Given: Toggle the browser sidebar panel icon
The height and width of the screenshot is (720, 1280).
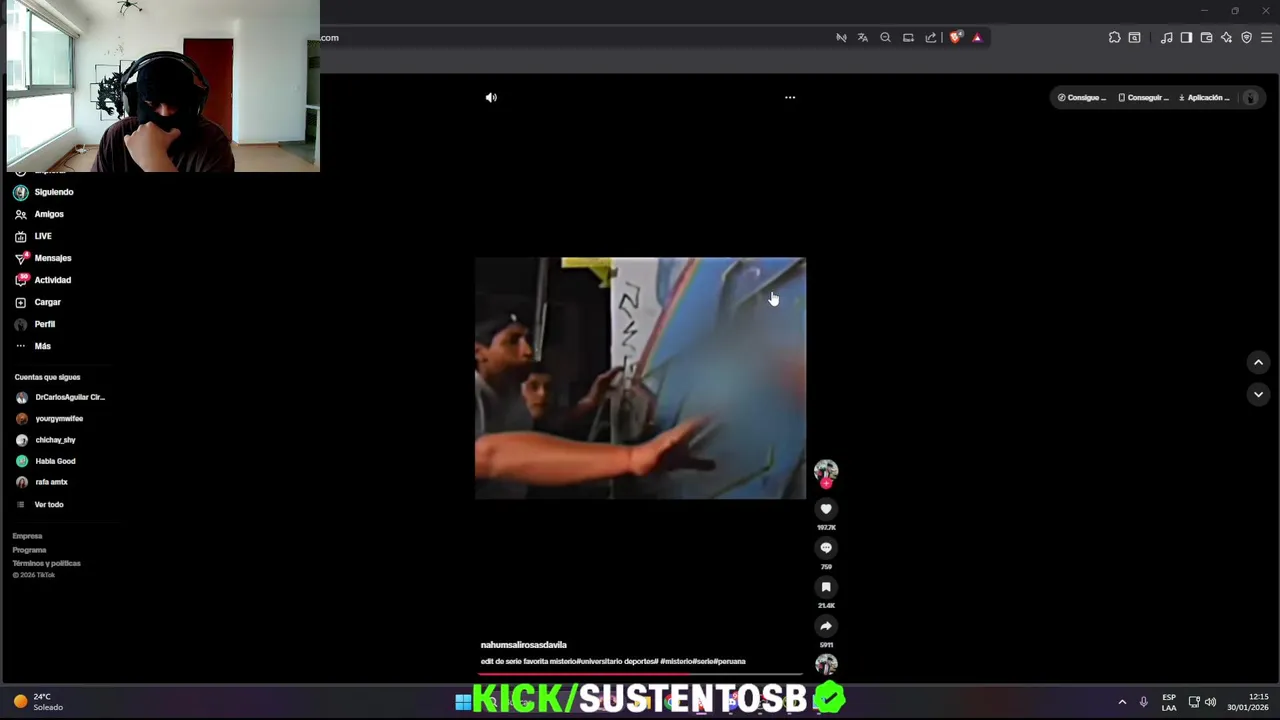Looking at the screenshot, I should pos(1186,38).
